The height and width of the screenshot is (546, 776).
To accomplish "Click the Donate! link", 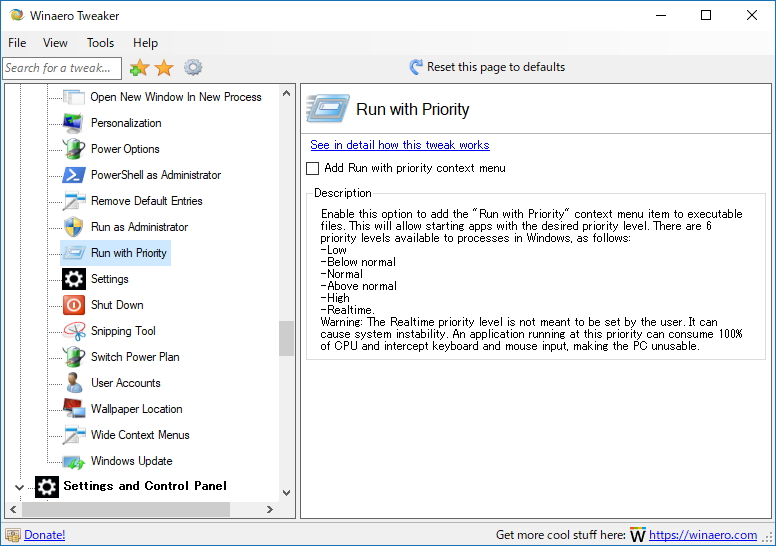I will coord(45,535).
